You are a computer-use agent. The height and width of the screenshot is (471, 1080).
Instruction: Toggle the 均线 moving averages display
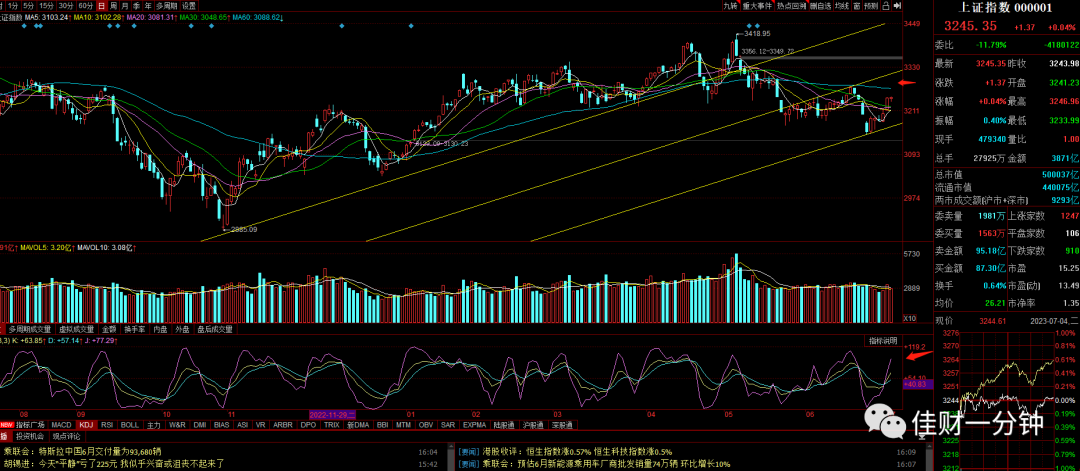click(x=842, y=6)
